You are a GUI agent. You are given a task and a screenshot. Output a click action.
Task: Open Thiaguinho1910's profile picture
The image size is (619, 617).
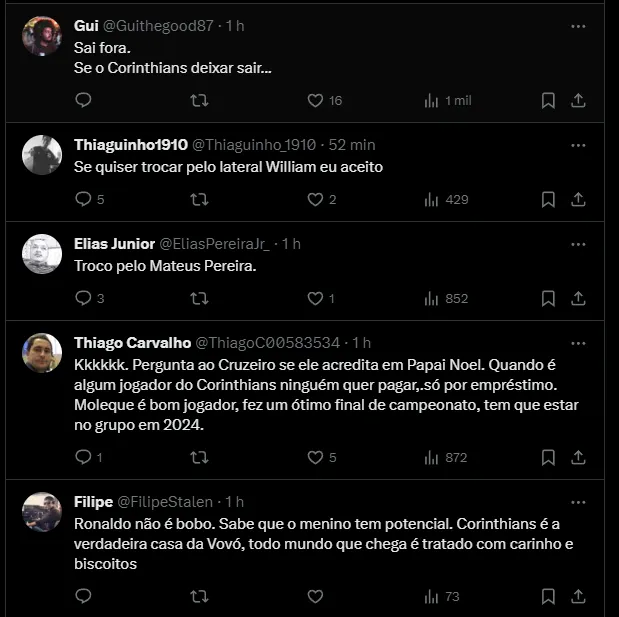coord(42,154)
